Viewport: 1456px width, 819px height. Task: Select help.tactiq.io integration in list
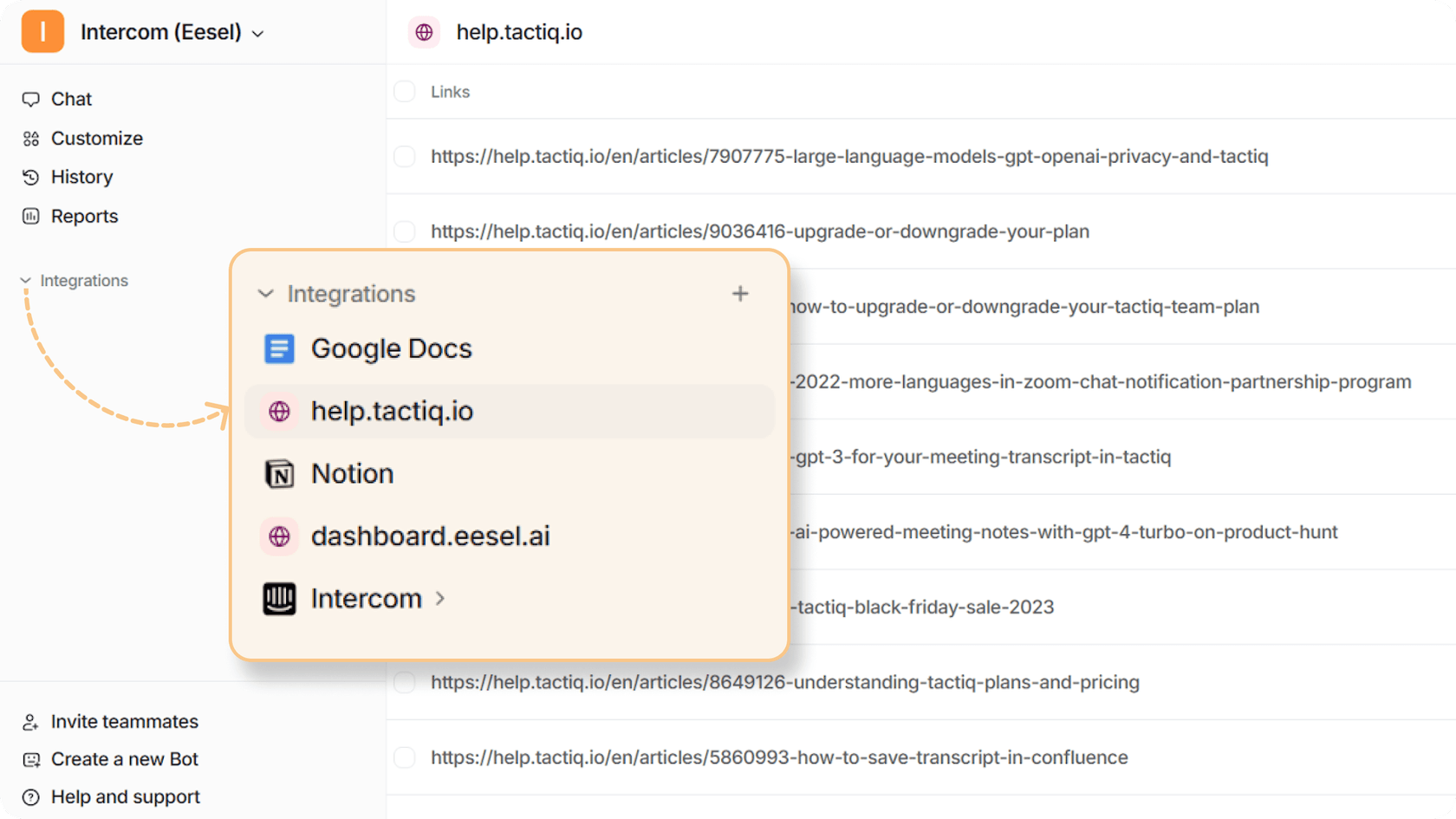coord(509,411)
